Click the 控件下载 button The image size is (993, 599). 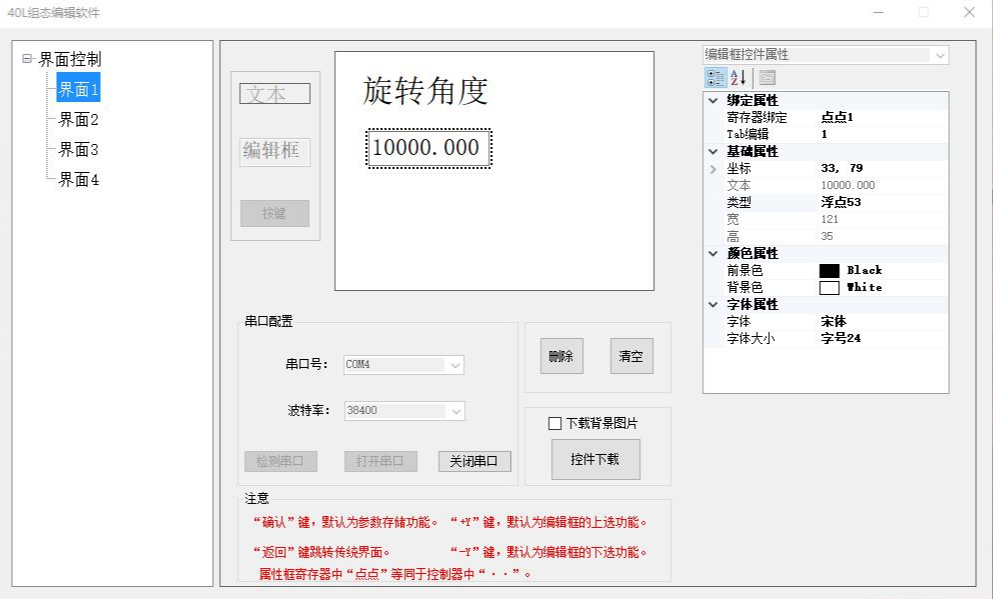tap(595, 460)
